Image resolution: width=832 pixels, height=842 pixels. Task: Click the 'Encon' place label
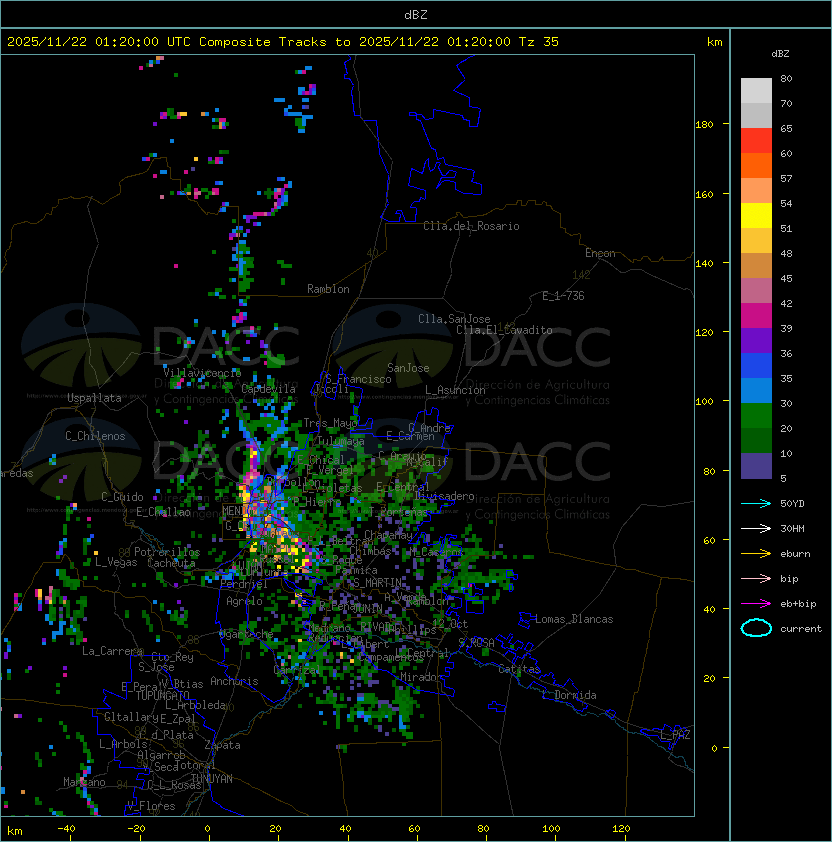600,253
